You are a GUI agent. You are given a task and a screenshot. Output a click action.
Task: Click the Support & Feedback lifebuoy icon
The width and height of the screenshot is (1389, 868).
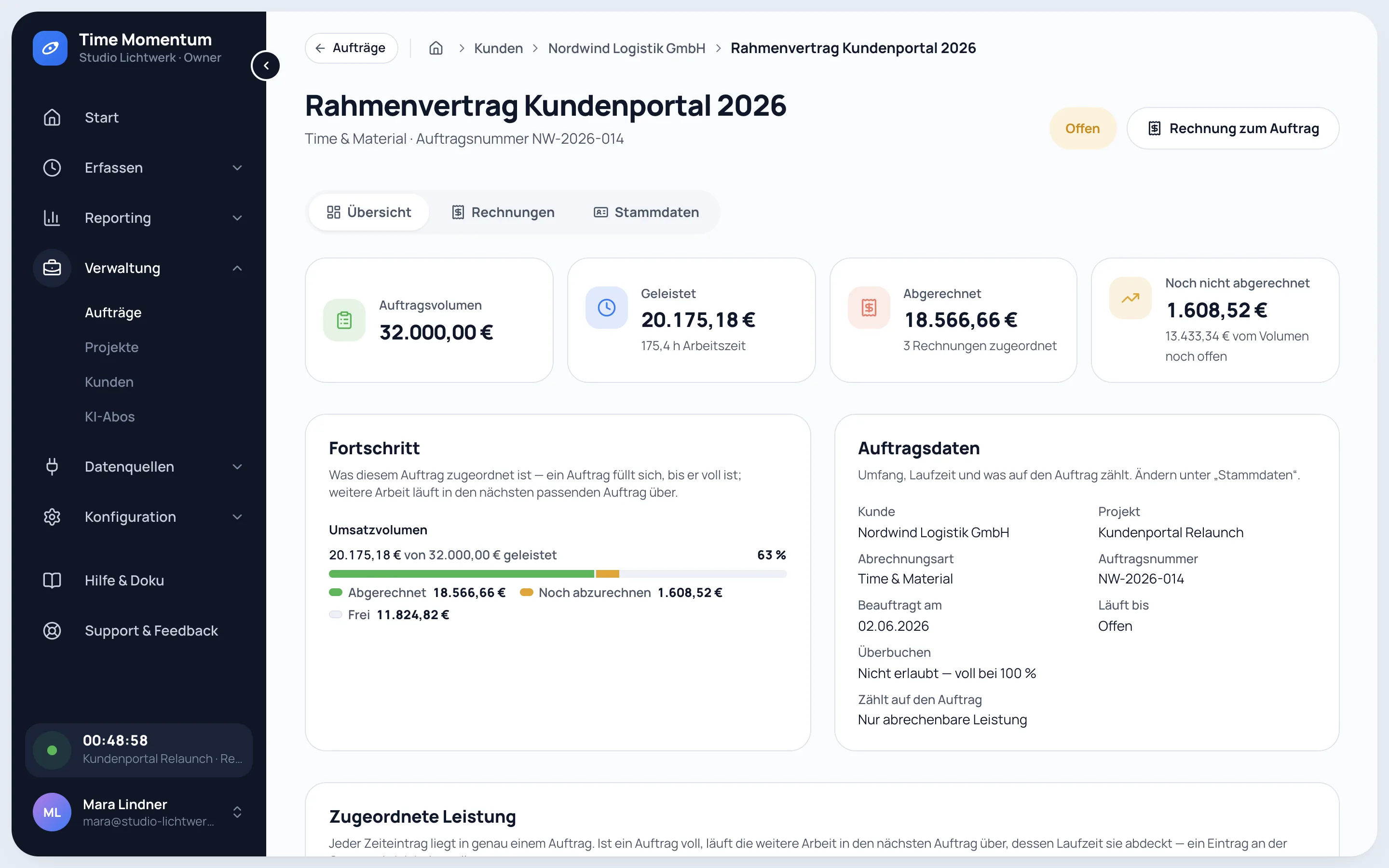click(x=52, y=630)
